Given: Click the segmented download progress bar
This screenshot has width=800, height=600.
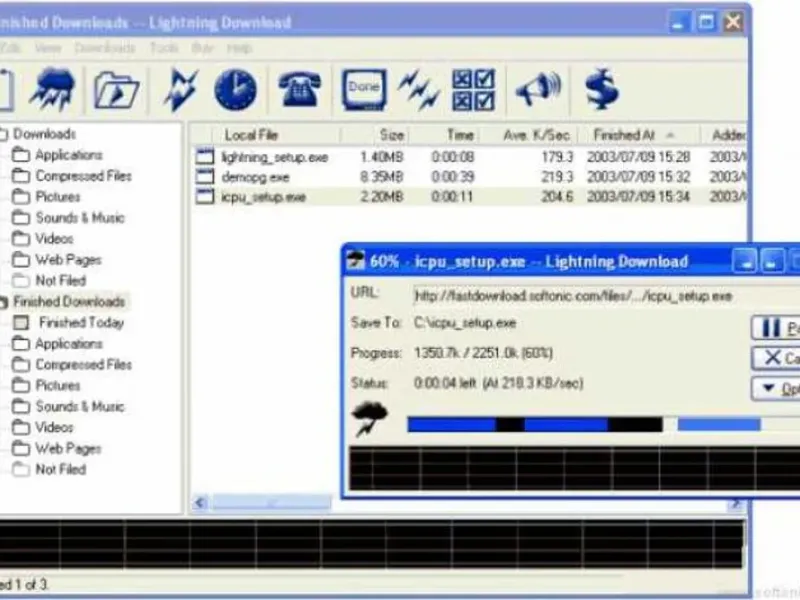Looking at the screenshot, I should [603, 424].
